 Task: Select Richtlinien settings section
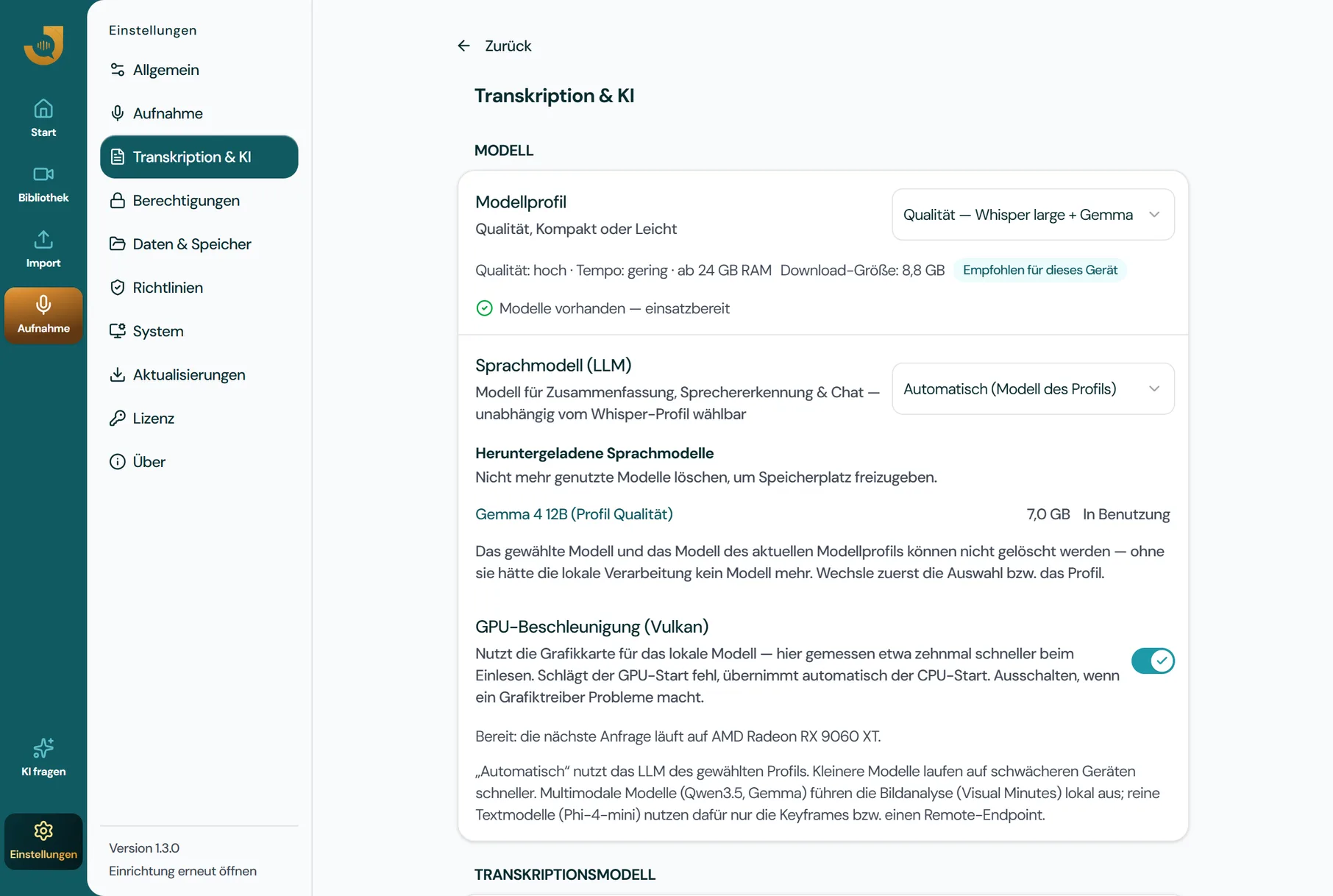point(199,288)
